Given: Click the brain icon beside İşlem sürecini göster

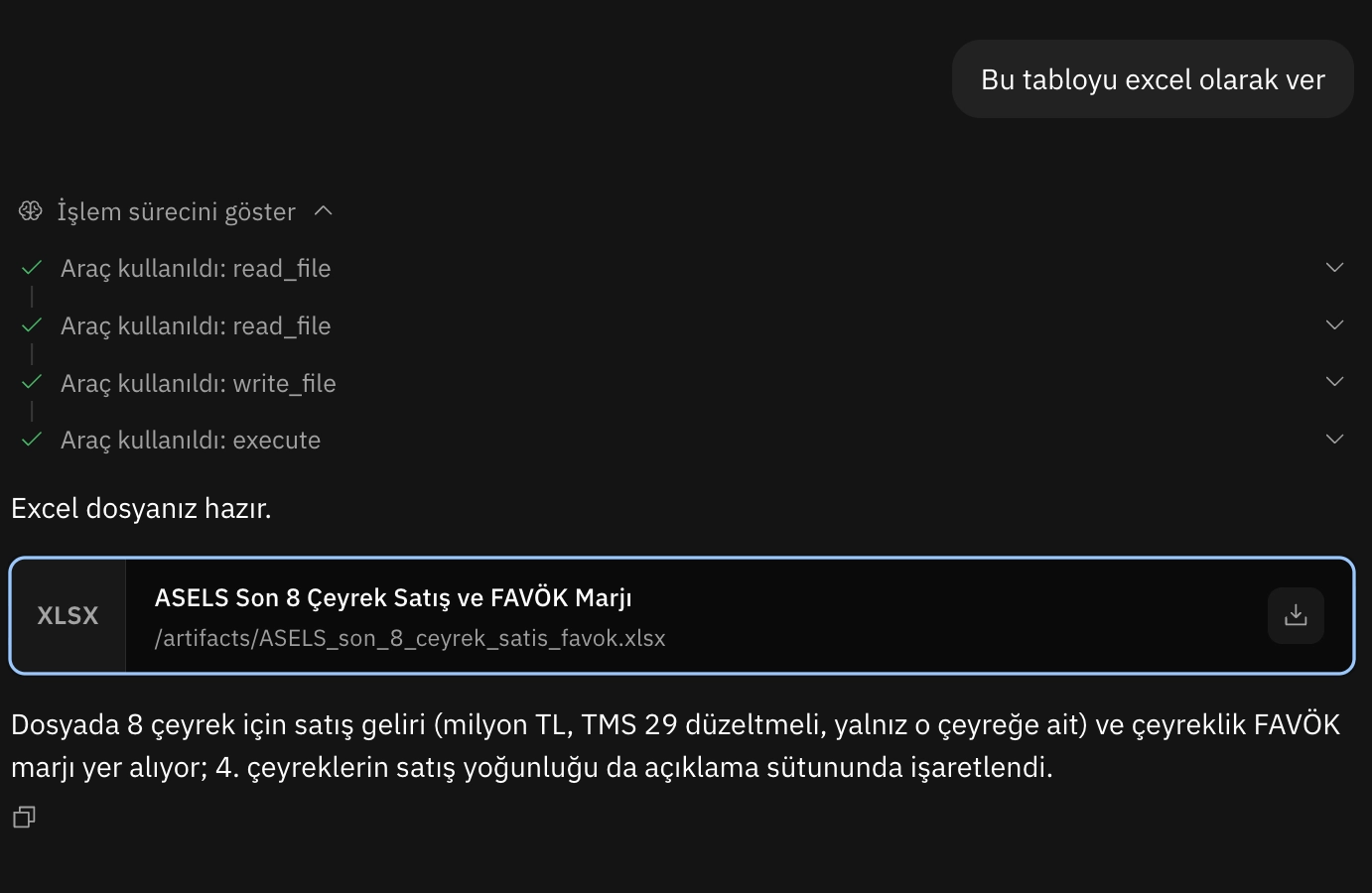Looking at the screenshot, I should 31,211.
